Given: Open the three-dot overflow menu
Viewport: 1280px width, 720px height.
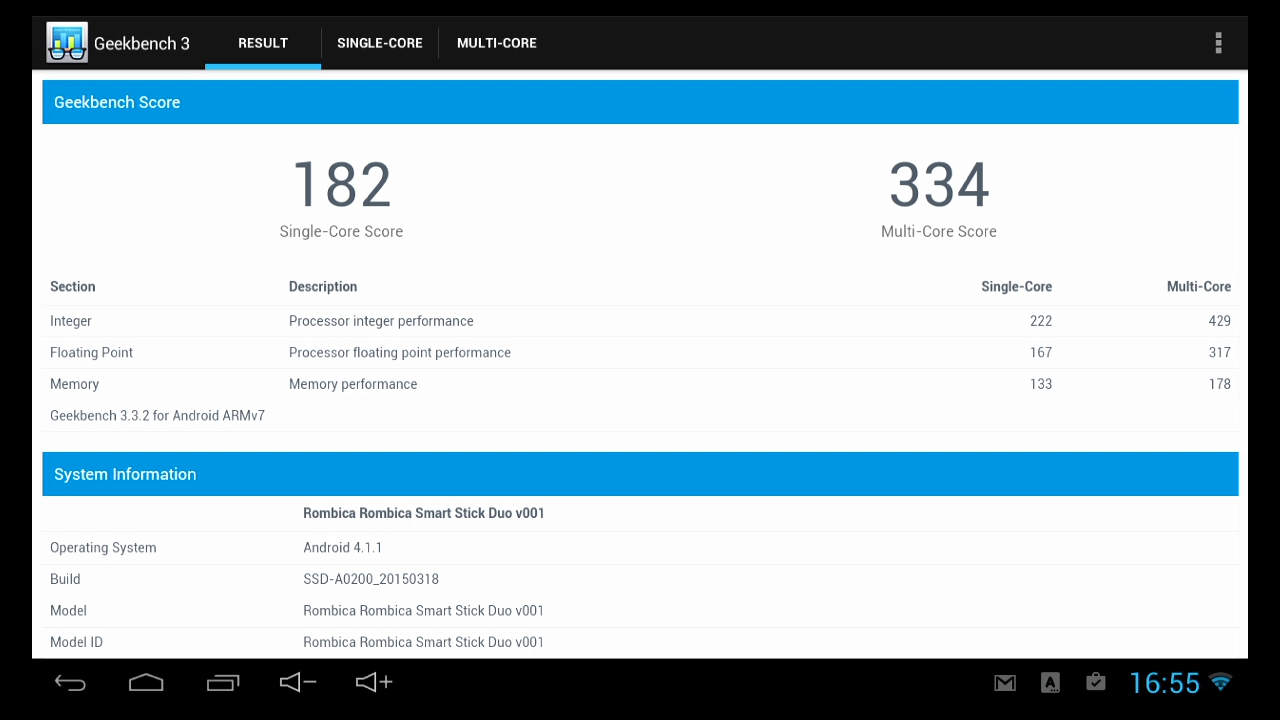Looking at the screenshot, I should coord(1218,43).
